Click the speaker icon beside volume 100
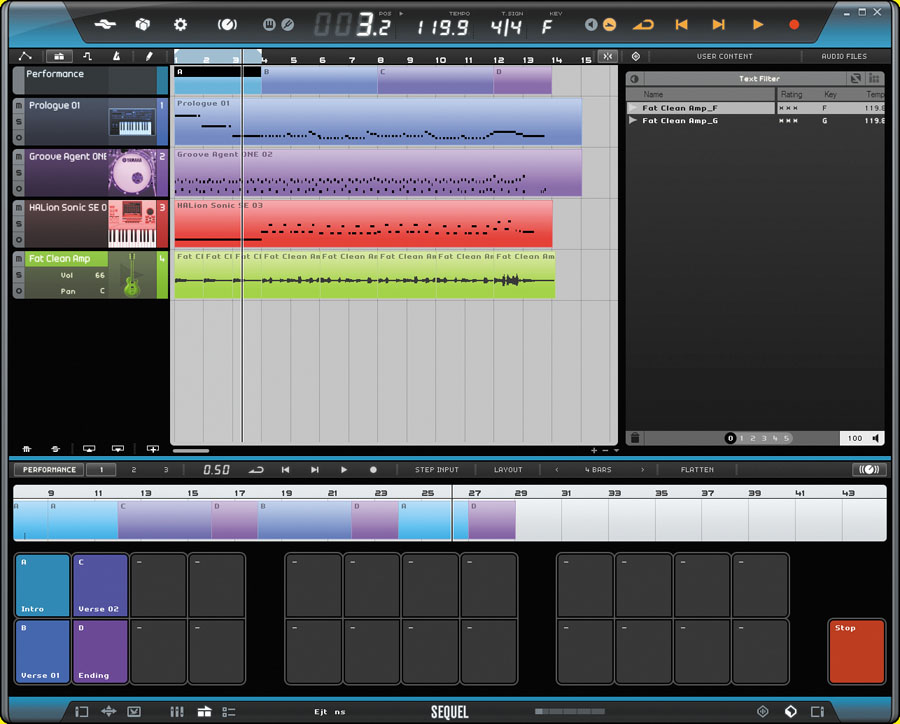The height and width of the screenshot is (724, 900). coord(876,438)
